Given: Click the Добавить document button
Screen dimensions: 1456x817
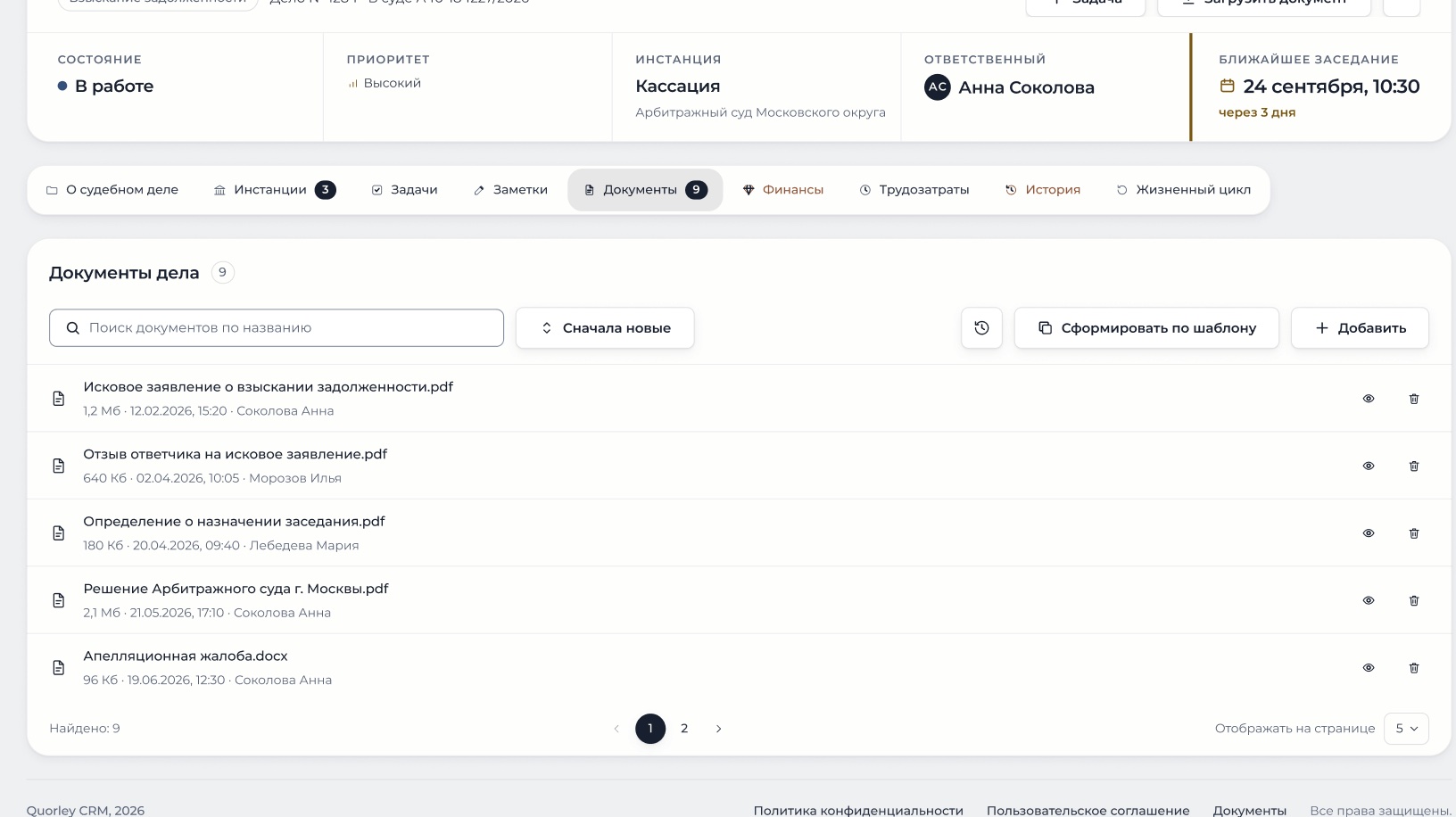Looking at the screenshot, I should [x=1360, y=328].
